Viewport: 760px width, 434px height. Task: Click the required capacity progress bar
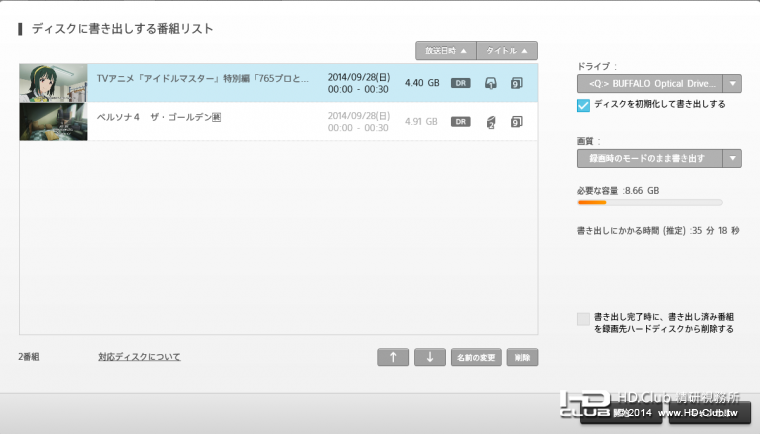tap(650, 202)
